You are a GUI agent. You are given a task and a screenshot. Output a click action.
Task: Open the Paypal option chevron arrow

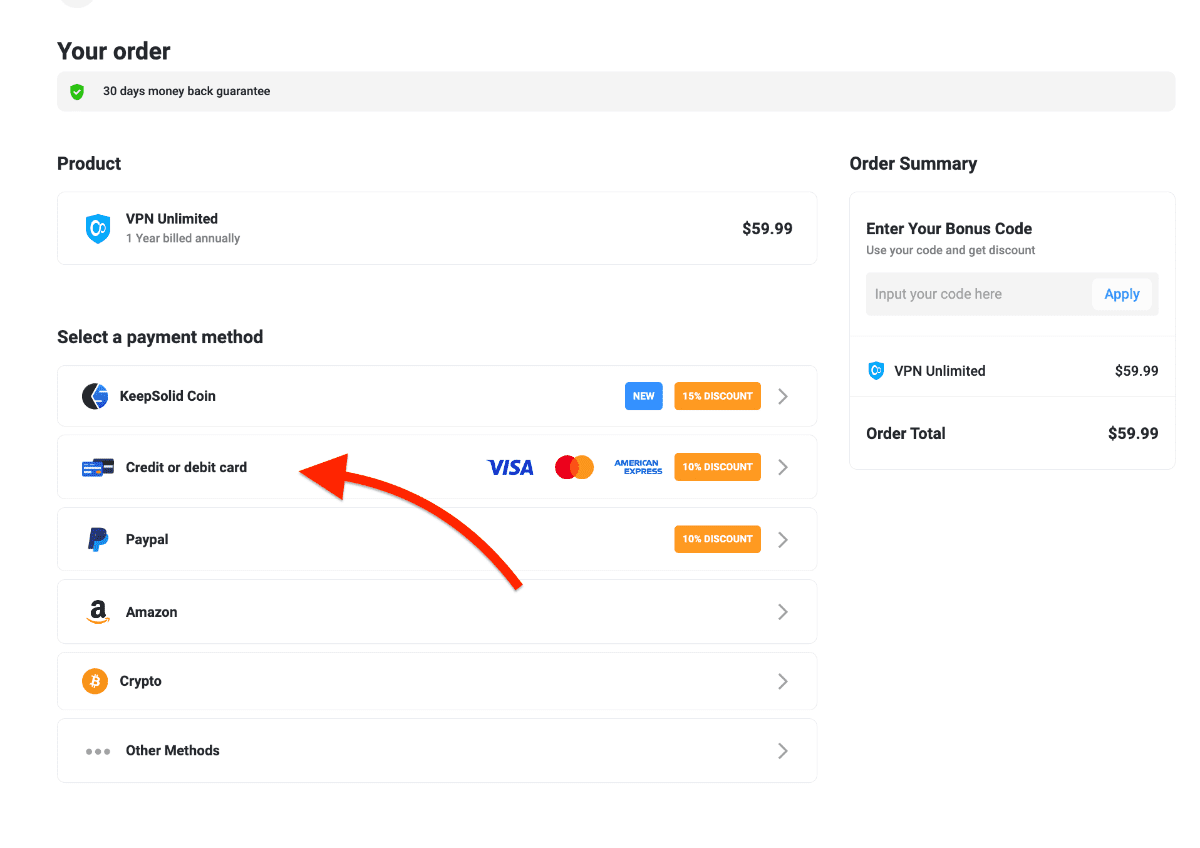(x=783, y=540)
